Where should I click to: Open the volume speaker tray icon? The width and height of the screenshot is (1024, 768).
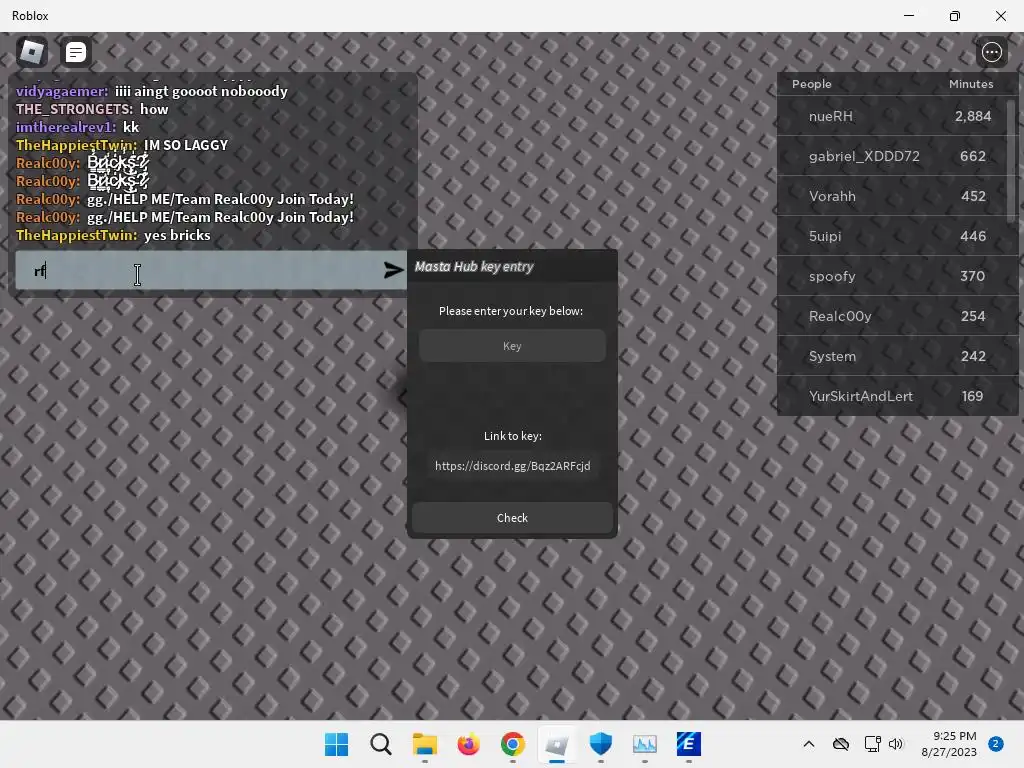(x=896, y=744)
